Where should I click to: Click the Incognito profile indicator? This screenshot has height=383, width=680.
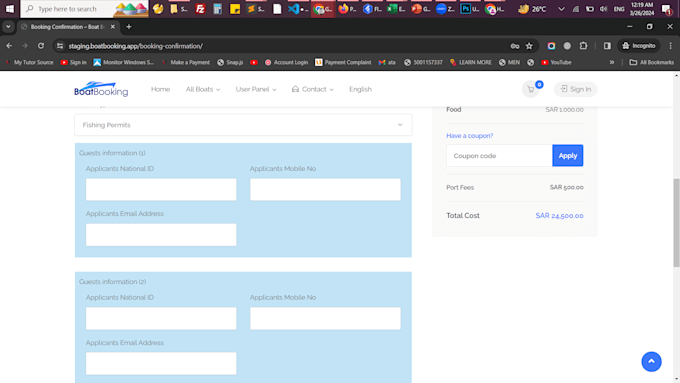[639, 46]
